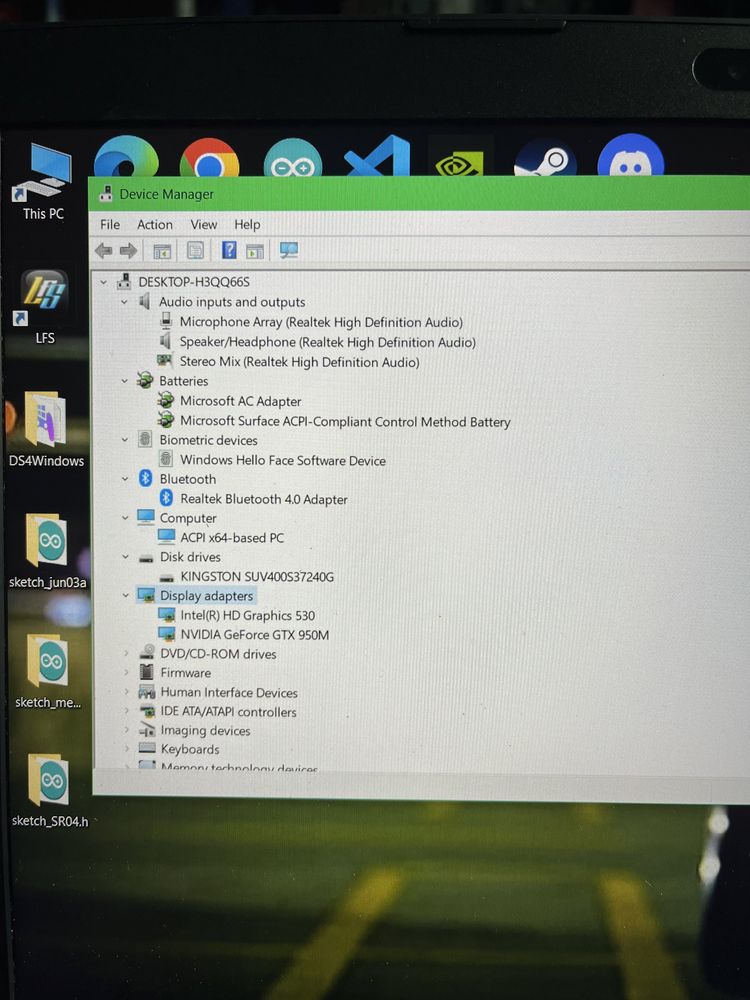Expand the Keyboards category
750x1000 pixels.
[126, 749]
